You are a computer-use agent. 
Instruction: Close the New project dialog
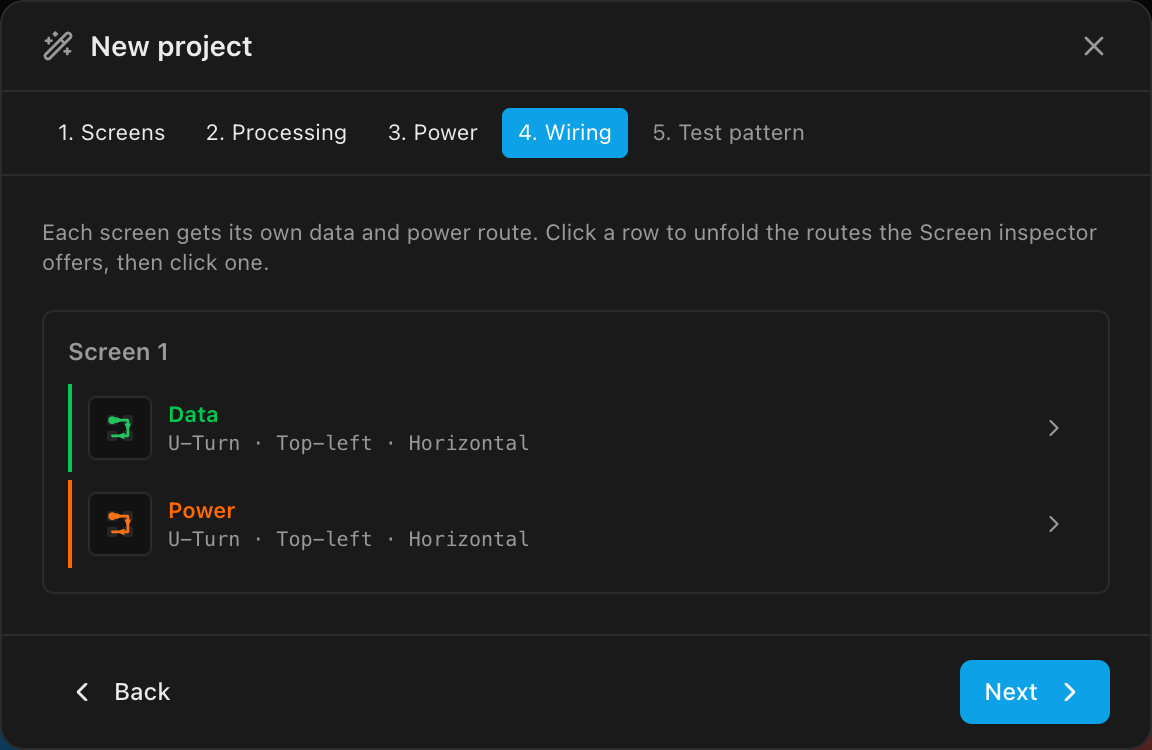click(1093, 46)
